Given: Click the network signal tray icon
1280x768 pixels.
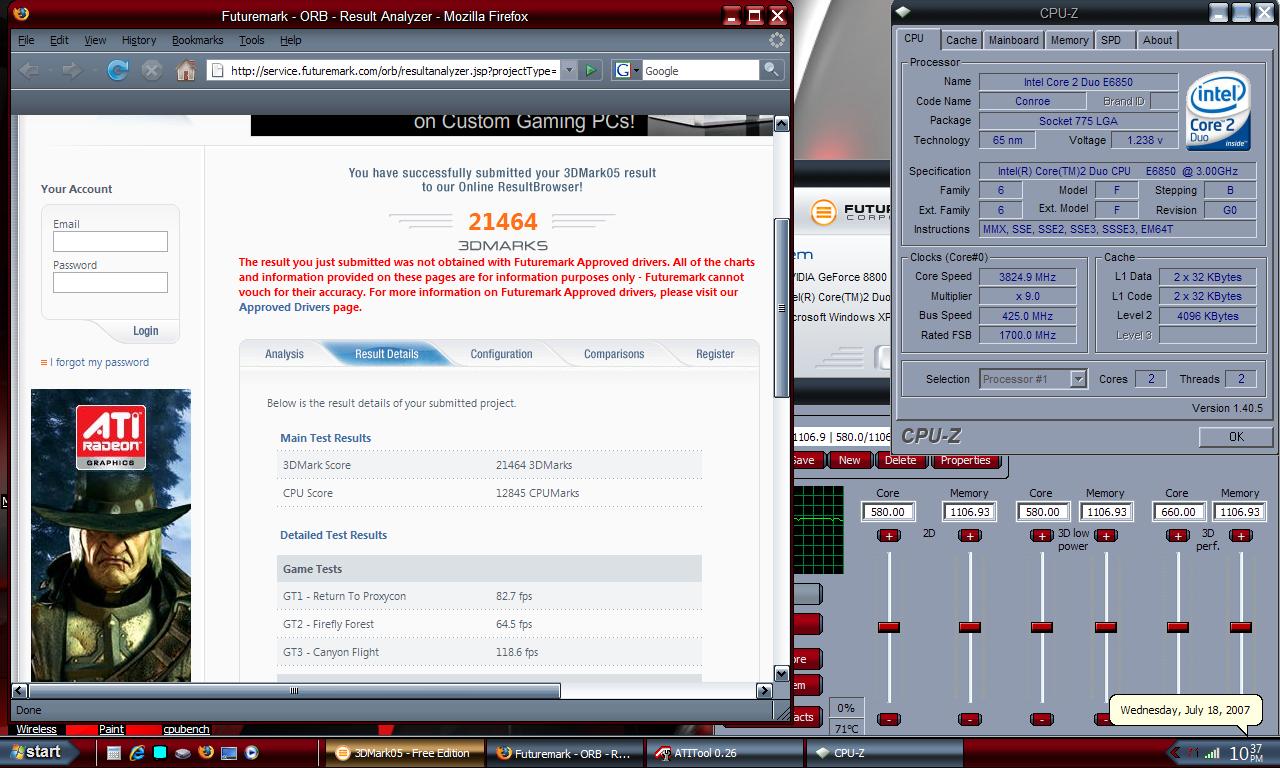Looking at the screenshot, I should [1212, 753].
